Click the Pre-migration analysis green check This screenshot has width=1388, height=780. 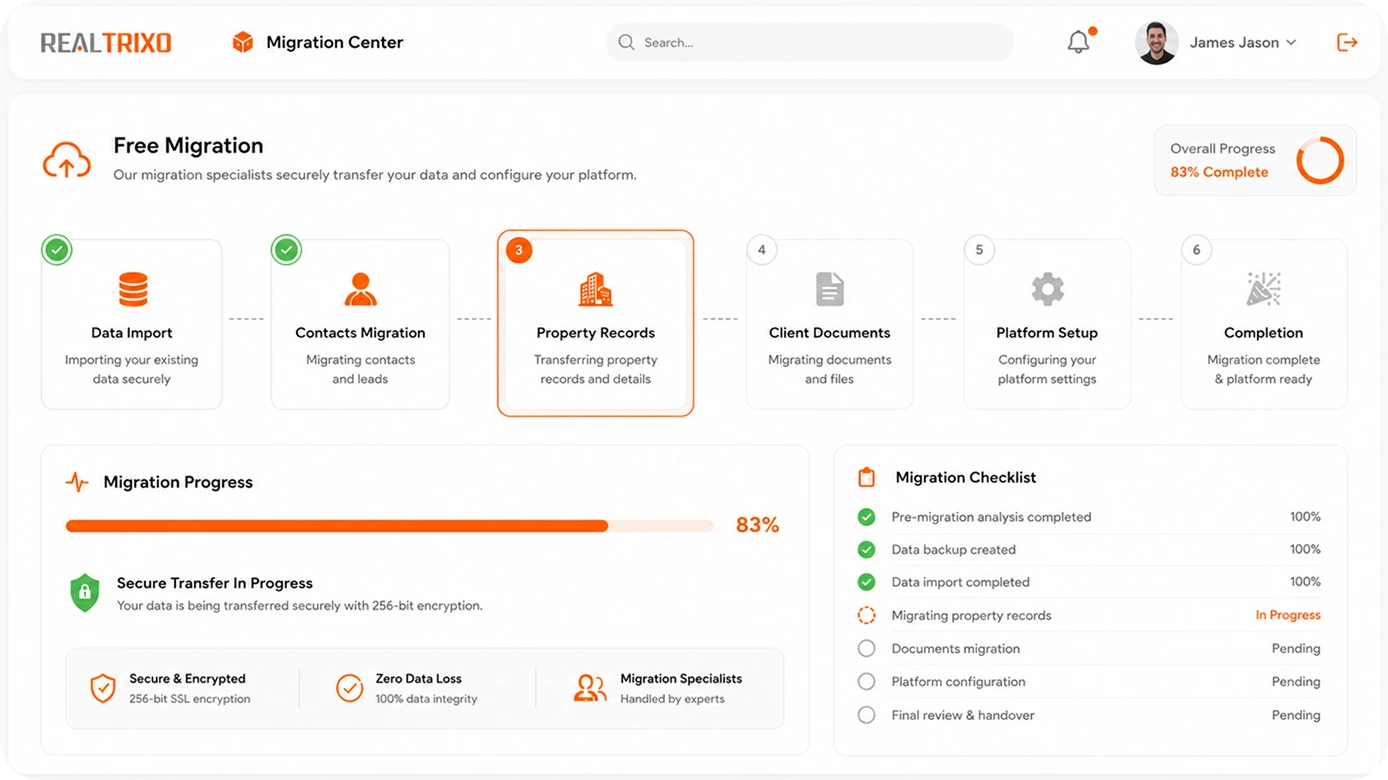(866, 517)
